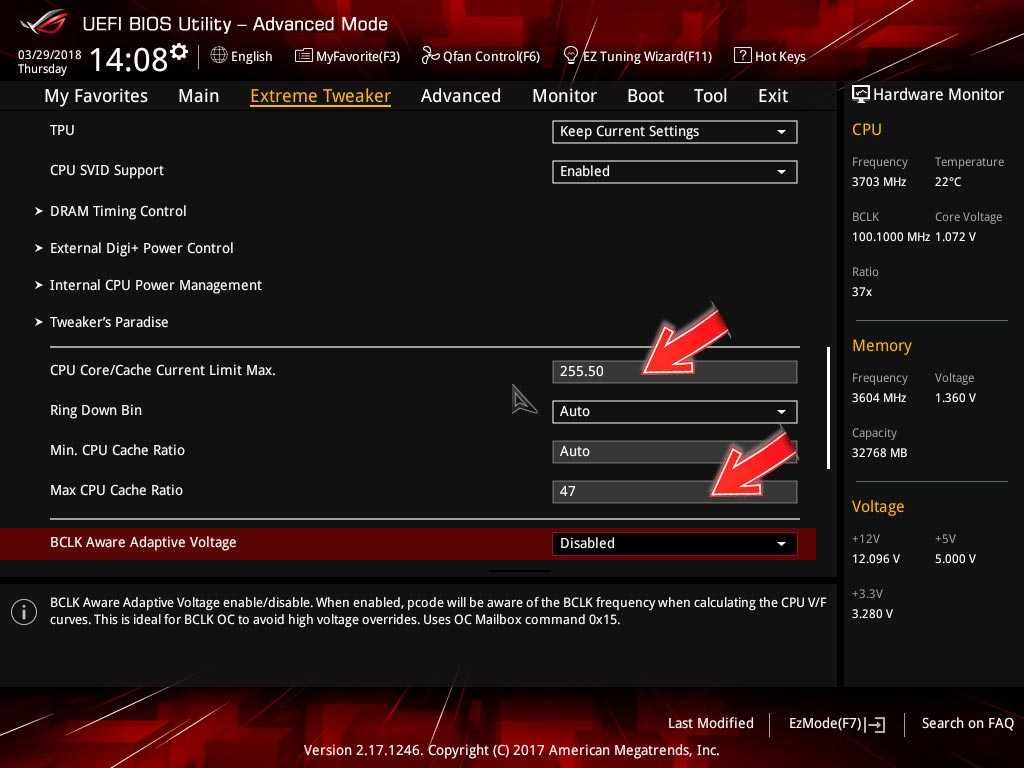The height and width of the screenshot is (768, 1024).
Task: Click the ROG logo icon
Action: point(44,22)
